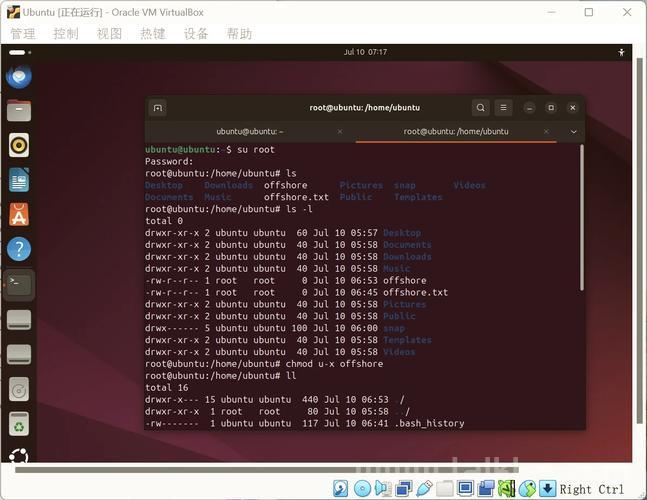Click the 'll' command at the prompt
Image resolution: width=647 pixels, height=500 pixels.
point(291,376)
